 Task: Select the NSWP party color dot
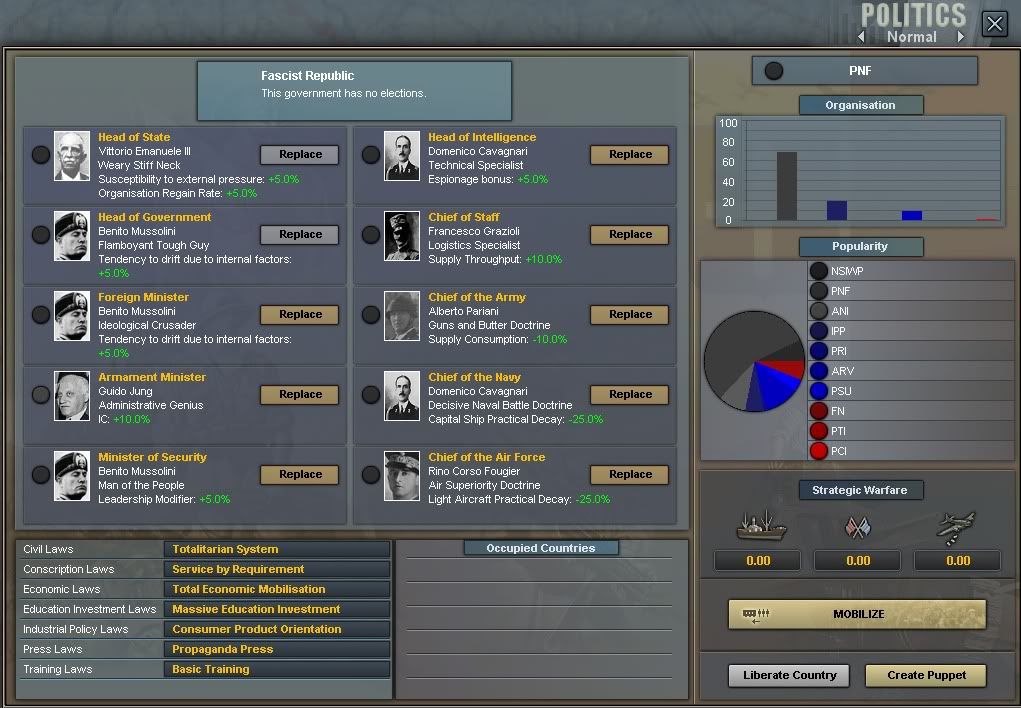pos(818,270)
